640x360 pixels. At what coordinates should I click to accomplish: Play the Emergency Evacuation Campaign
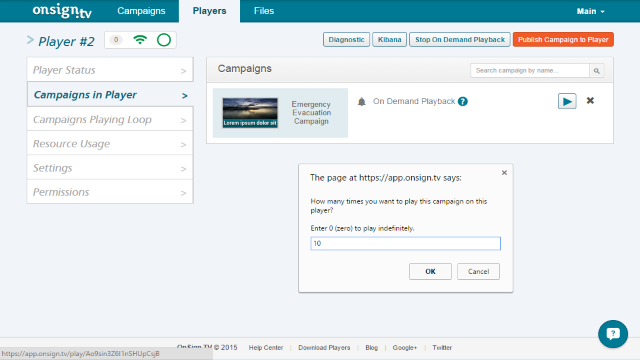[567, 101]
